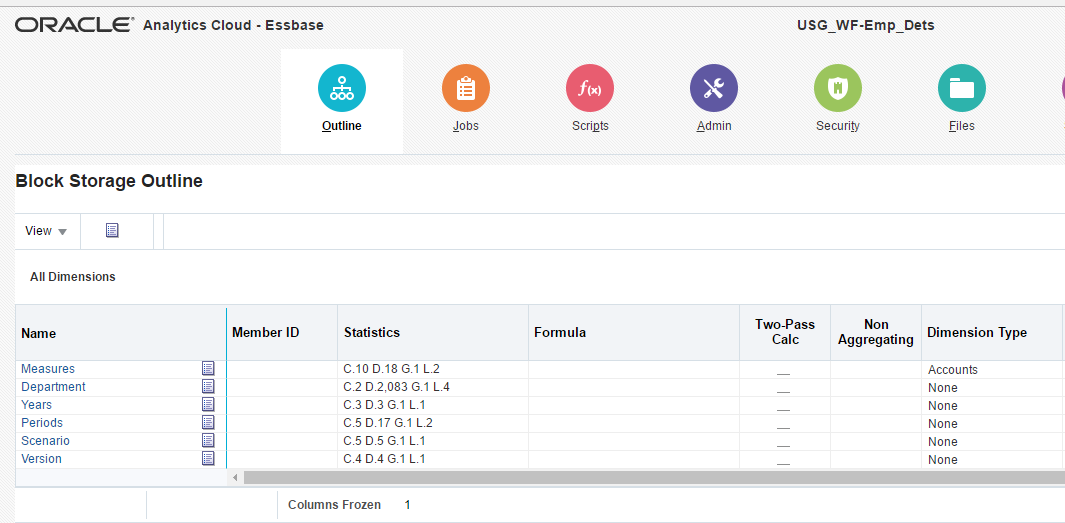Open the Admin tools icon
Screen dimensions: 1065x523
coord(714,89)
